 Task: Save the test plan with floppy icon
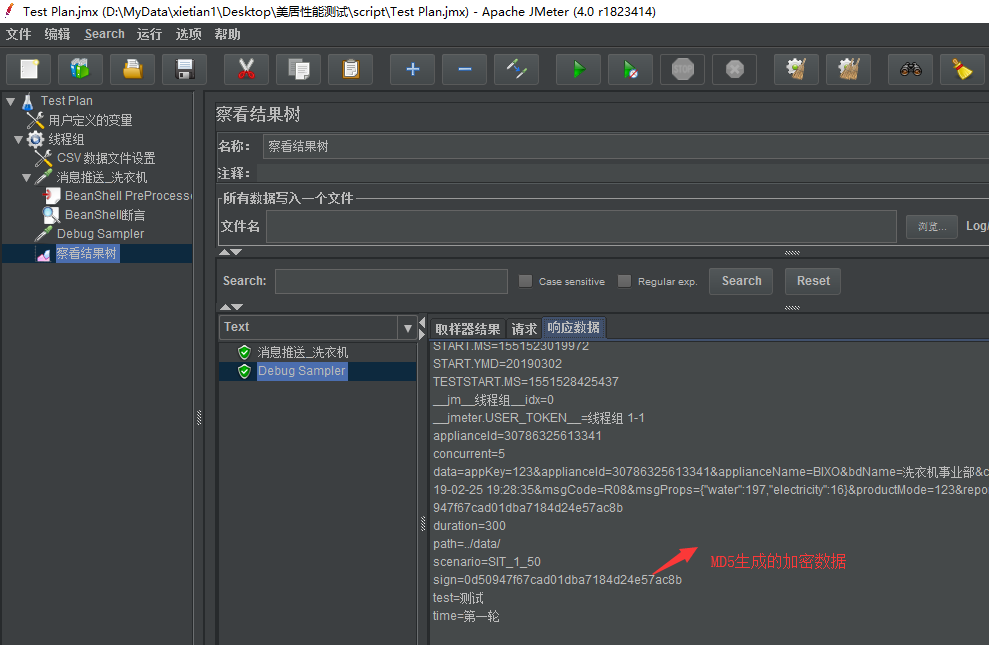[184, 69]
